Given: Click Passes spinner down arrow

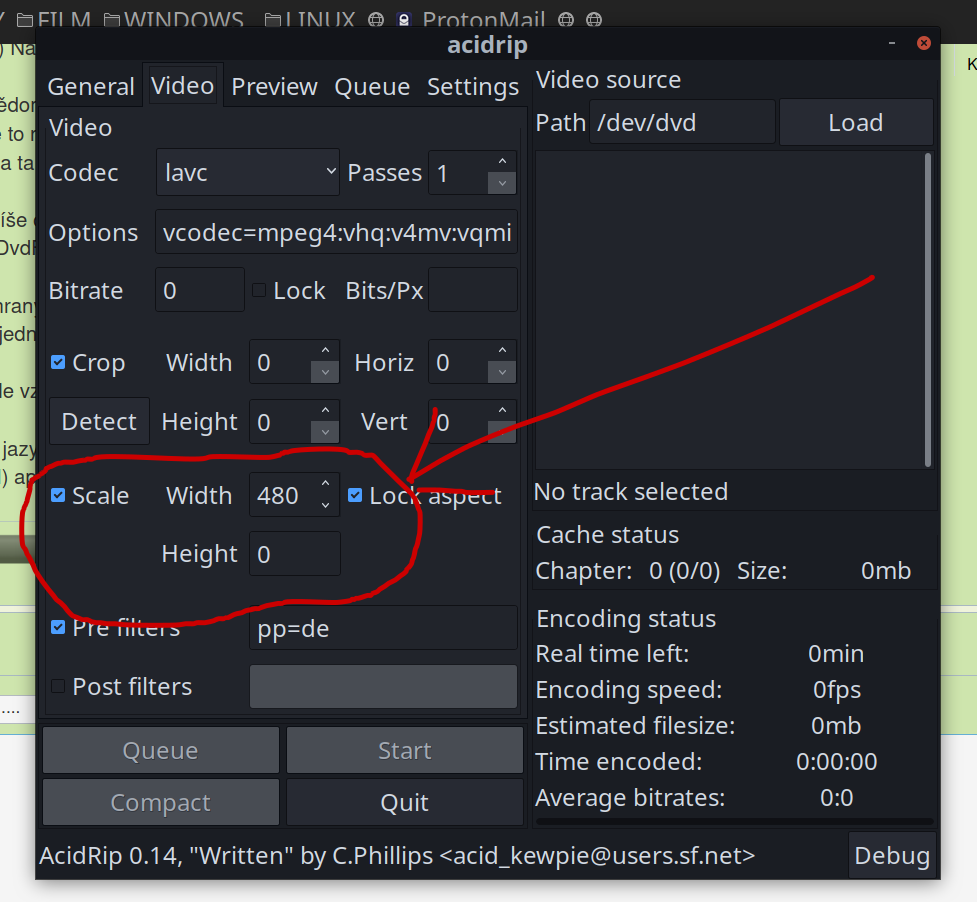Looking at the screenshot, I should click(x=502, y=183).
